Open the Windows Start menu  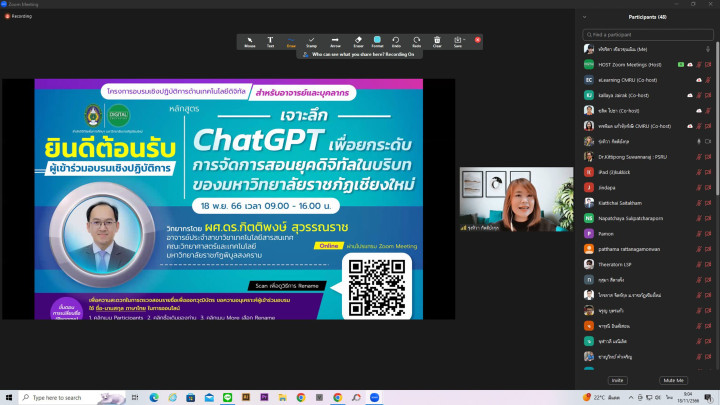(9, 398)
